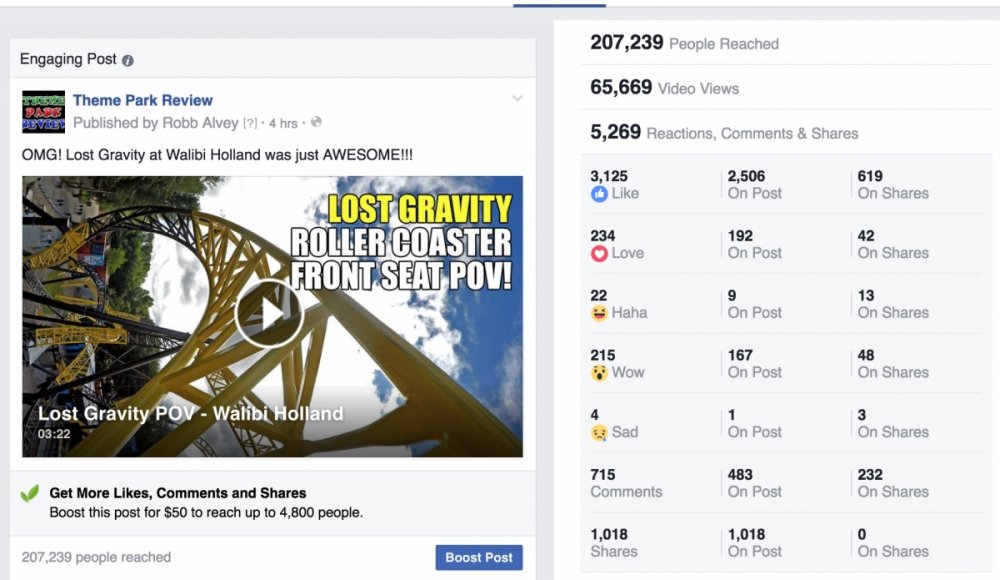Click the red Love reaction icon
This screenshot has height=580, width=1000.
tap(599, 253)
